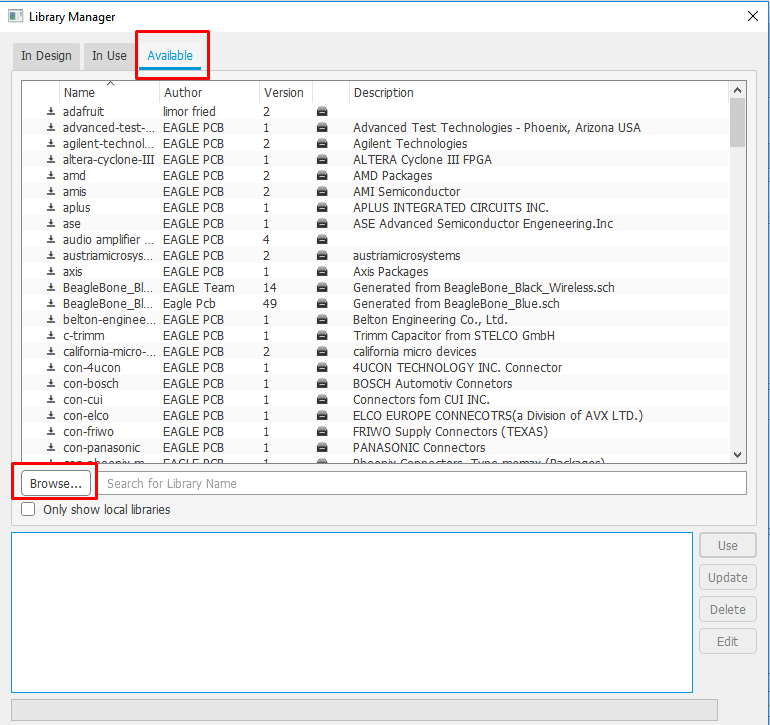Image resolution: width=770 pixels, height=725 pixels.
Task: Click the managed library icon in adafruit row
Action: click(322, 112)
